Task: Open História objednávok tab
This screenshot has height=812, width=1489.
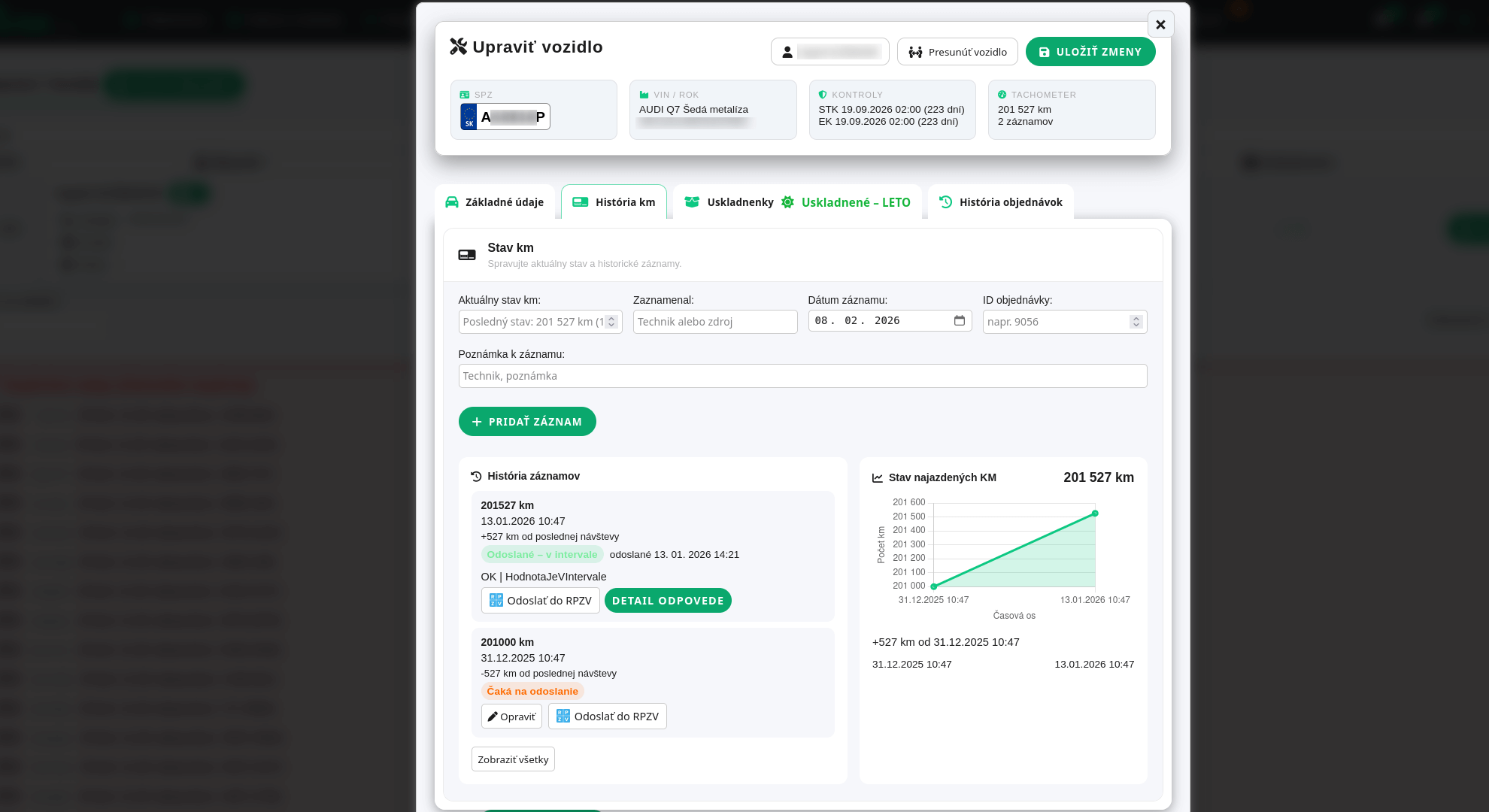Action: [1000, 202]
